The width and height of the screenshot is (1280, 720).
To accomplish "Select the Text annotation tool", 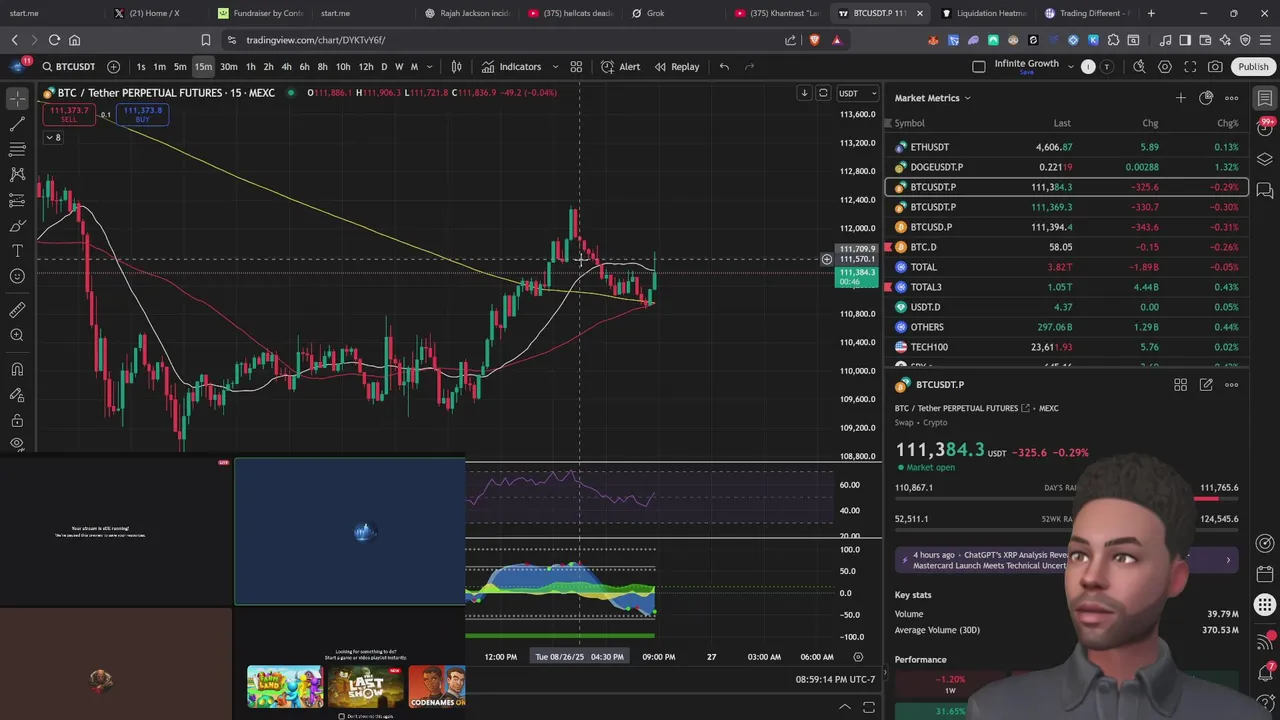I will click(17, 251).
